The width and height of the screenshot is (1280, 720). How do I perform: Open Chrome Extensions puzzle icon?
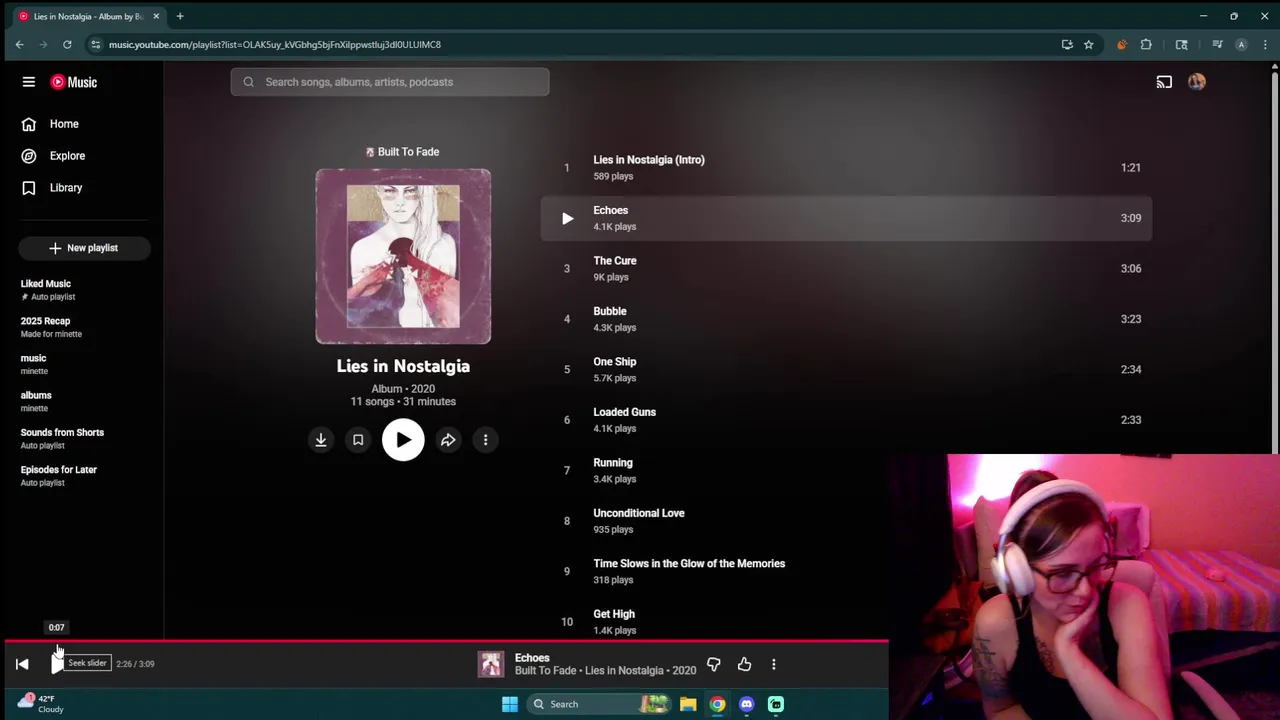point(1146,44)
